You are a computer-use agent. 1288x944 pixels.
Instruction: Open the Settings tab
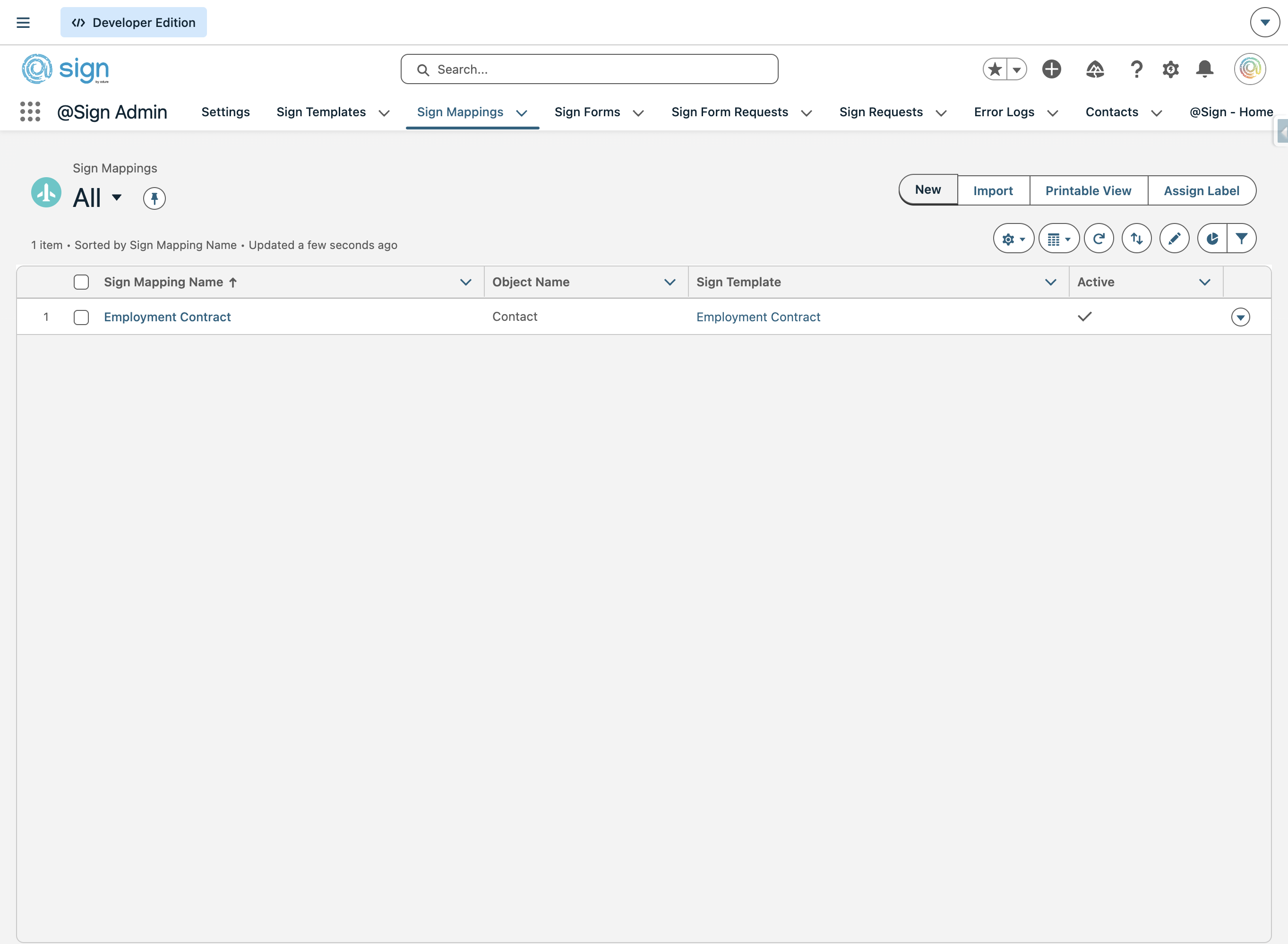[225, 112]
